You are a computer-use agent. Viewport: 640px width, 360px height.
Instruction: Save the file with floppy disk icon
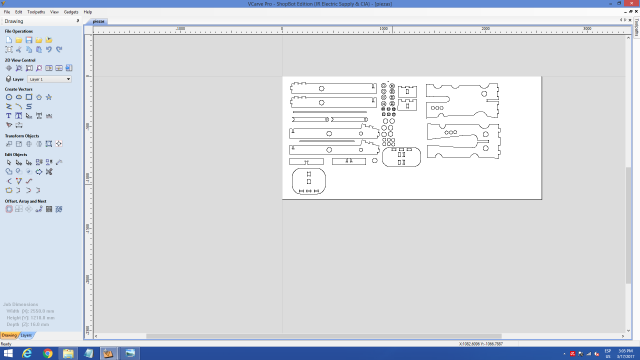point(29,40)
